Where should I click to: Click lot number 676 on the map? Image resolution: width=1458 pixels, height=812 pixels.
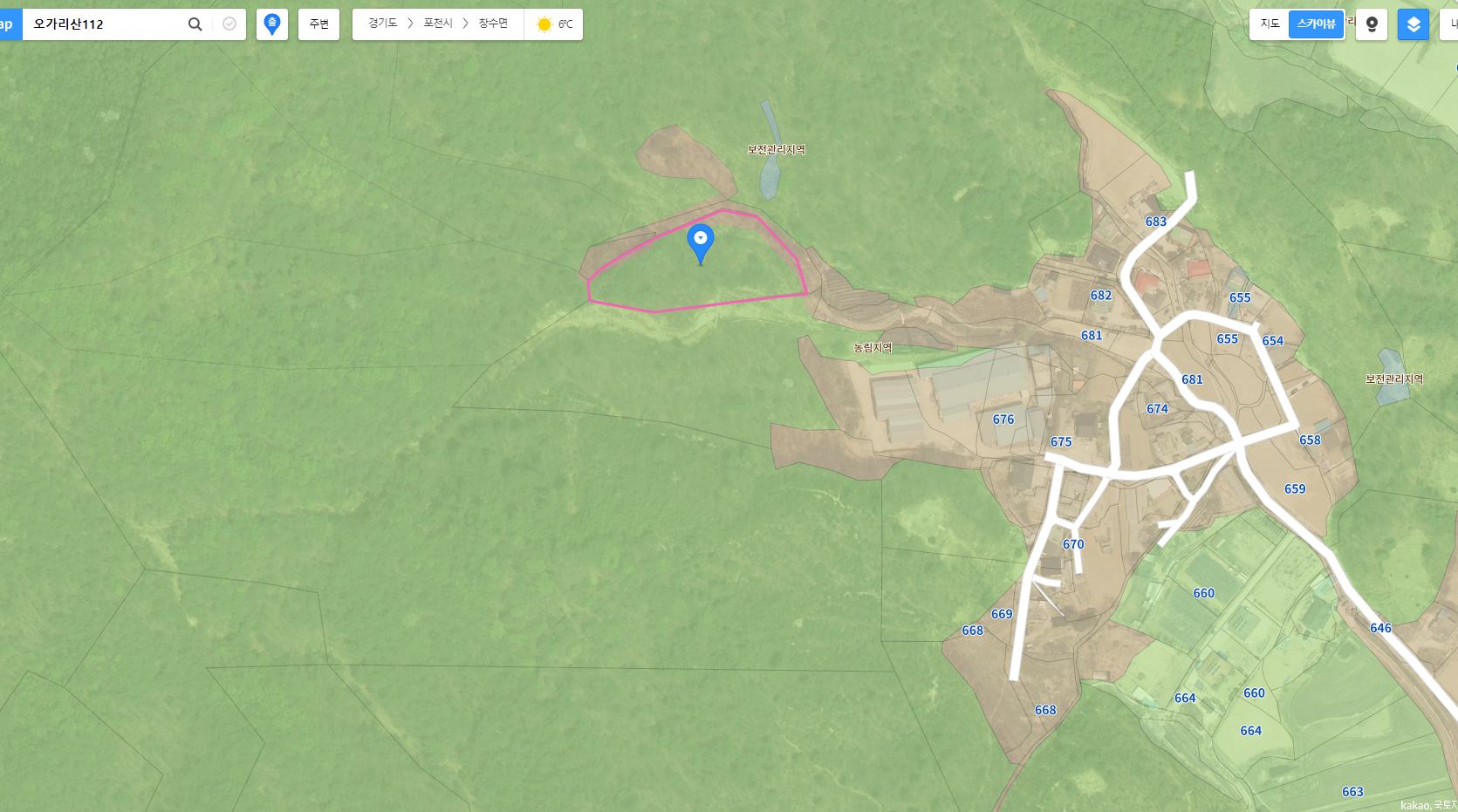pyautogui.click(x=1003, y=420)
